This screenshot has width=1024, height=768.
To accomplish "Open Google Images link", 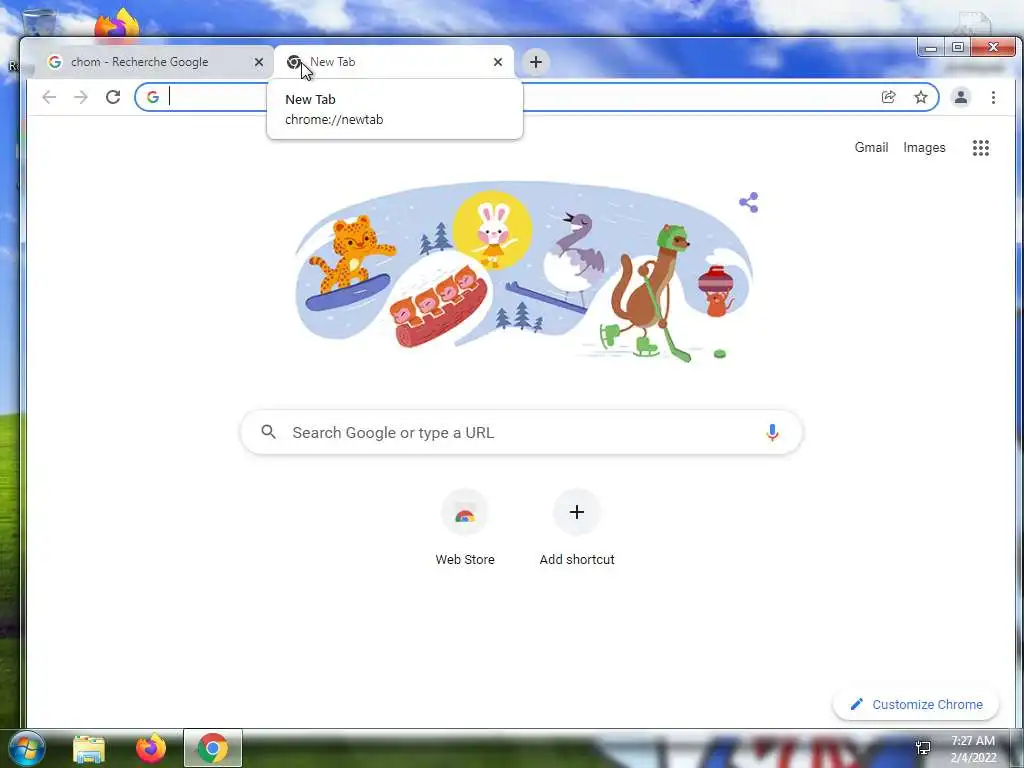I will tap(924, 148).
